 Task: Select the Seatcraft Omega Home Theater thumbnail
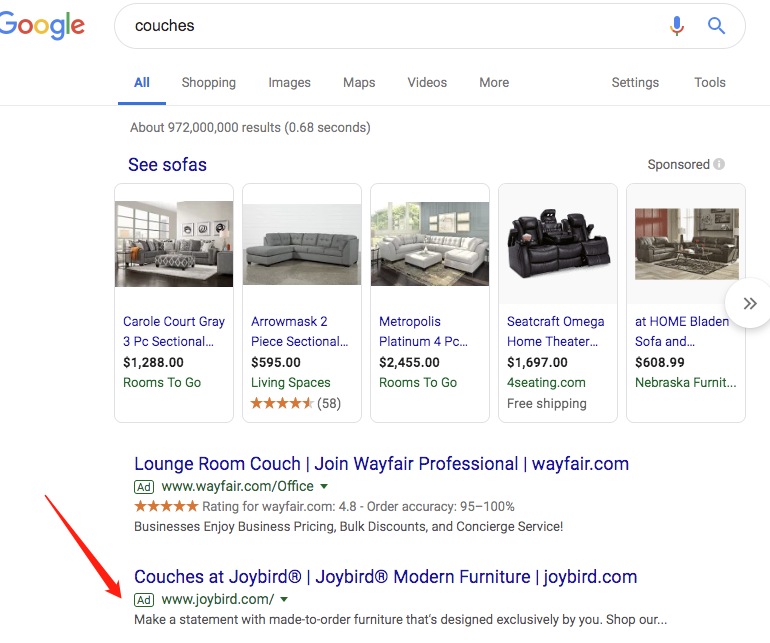click(x=558, y=244)
